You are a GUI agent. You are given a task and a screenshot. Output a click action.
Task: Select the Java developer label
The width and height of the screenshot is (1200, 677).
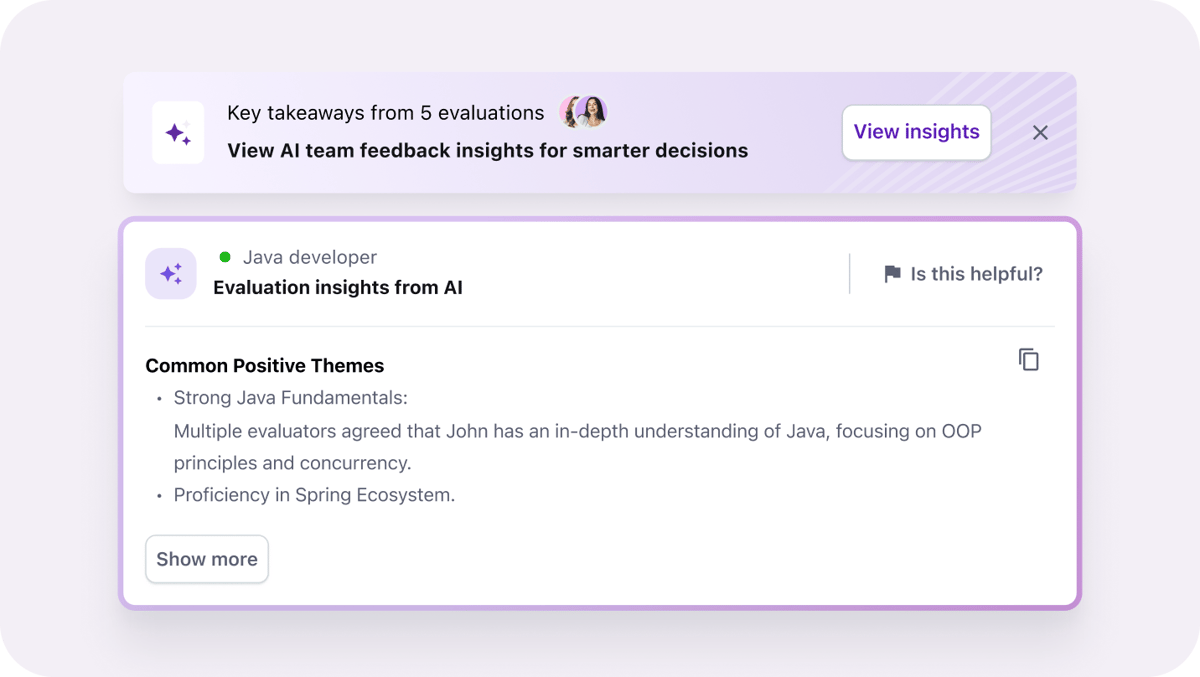pos(310,258)
